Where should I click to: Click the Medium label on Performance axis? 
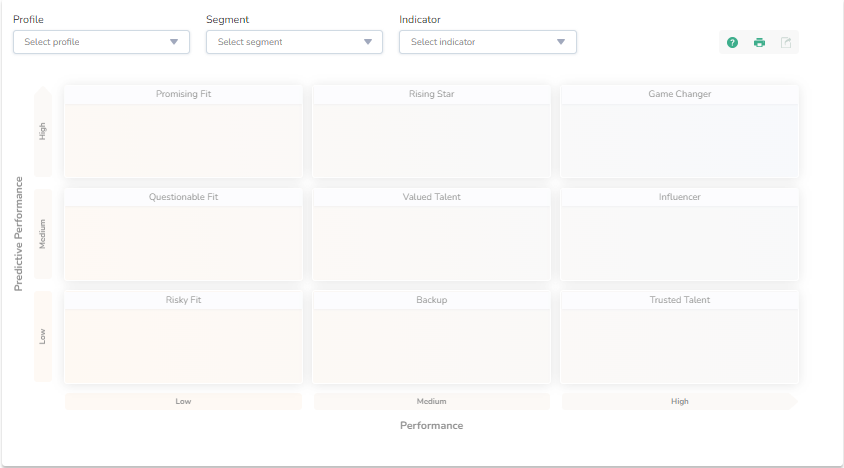[x=432, y=401]
